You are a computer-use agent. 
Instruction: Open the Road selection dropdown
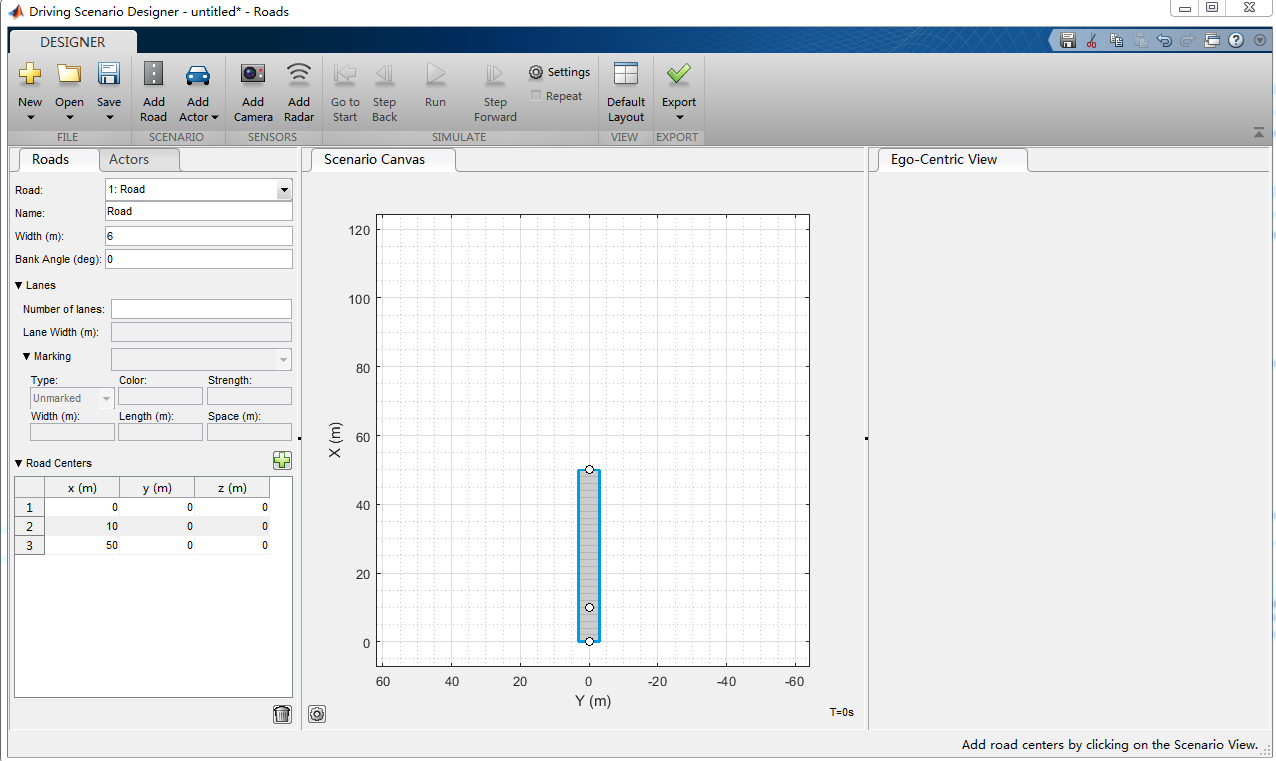pos(284,189)
